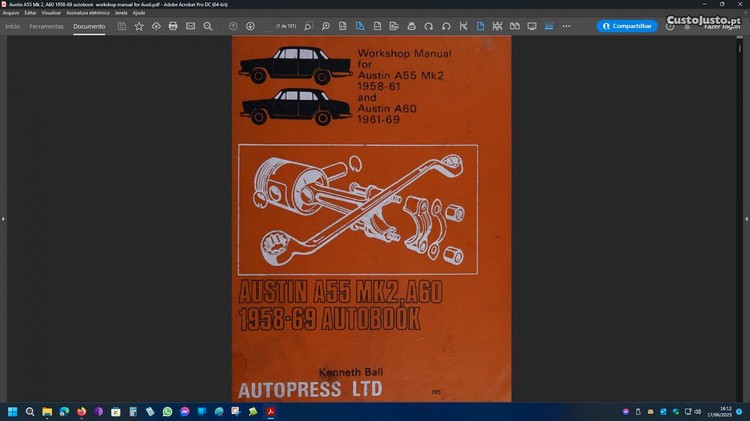Click the Compartilhar button

pyautogui.click(x=627, y=26)
